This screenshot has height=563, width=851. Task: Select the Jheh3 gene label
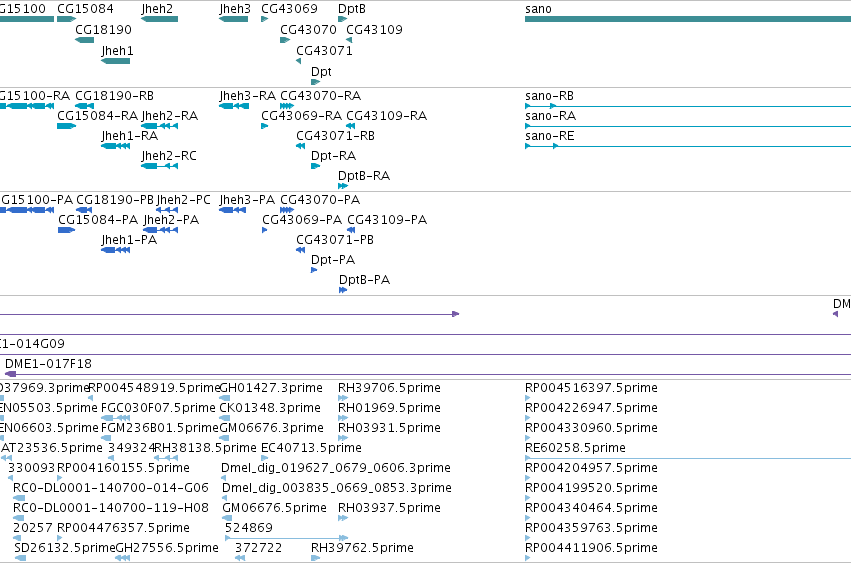click(x=235, y=9)
